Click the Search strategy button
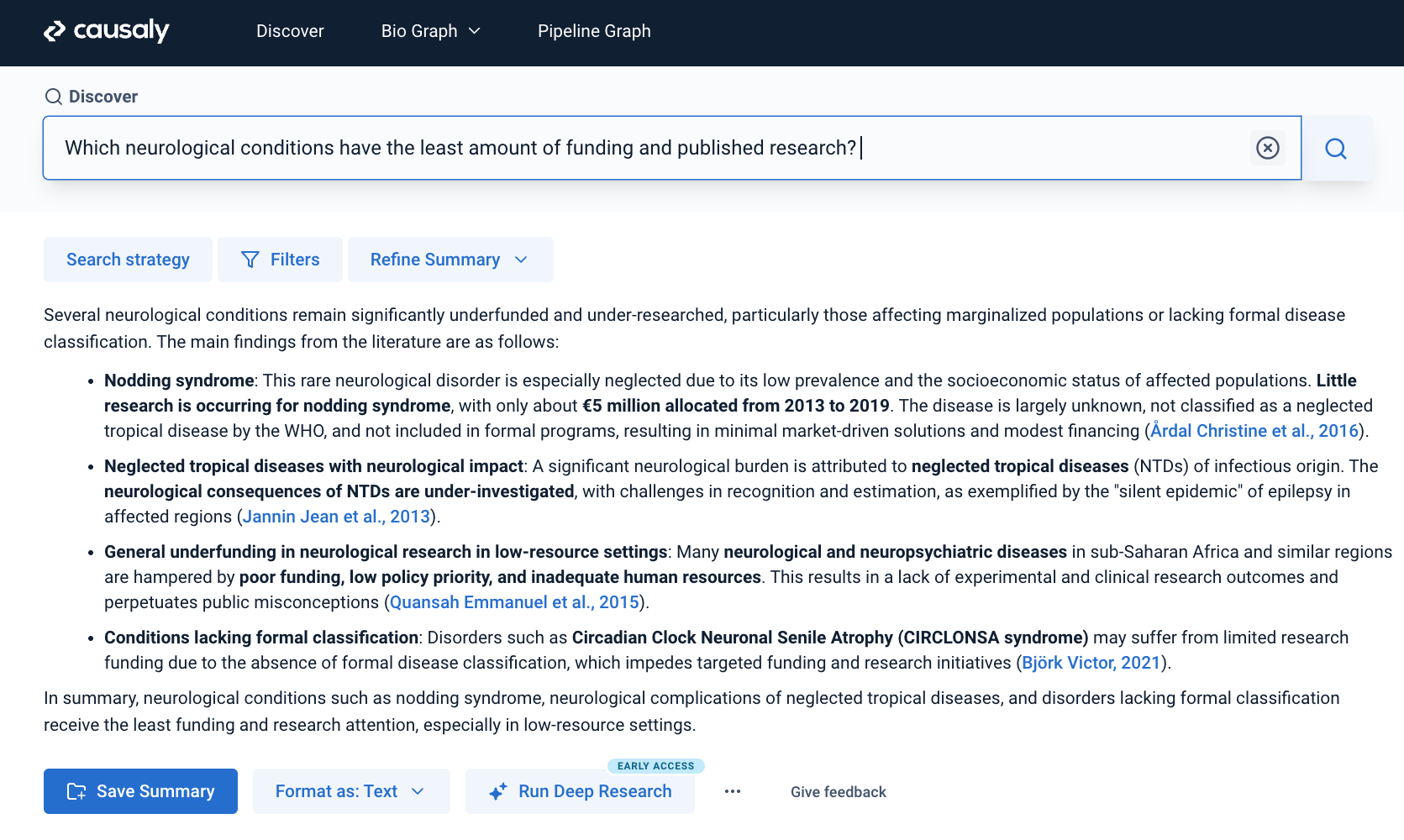Image resolution: width=1404 pixels, height=840 pixels. (127, 260)
